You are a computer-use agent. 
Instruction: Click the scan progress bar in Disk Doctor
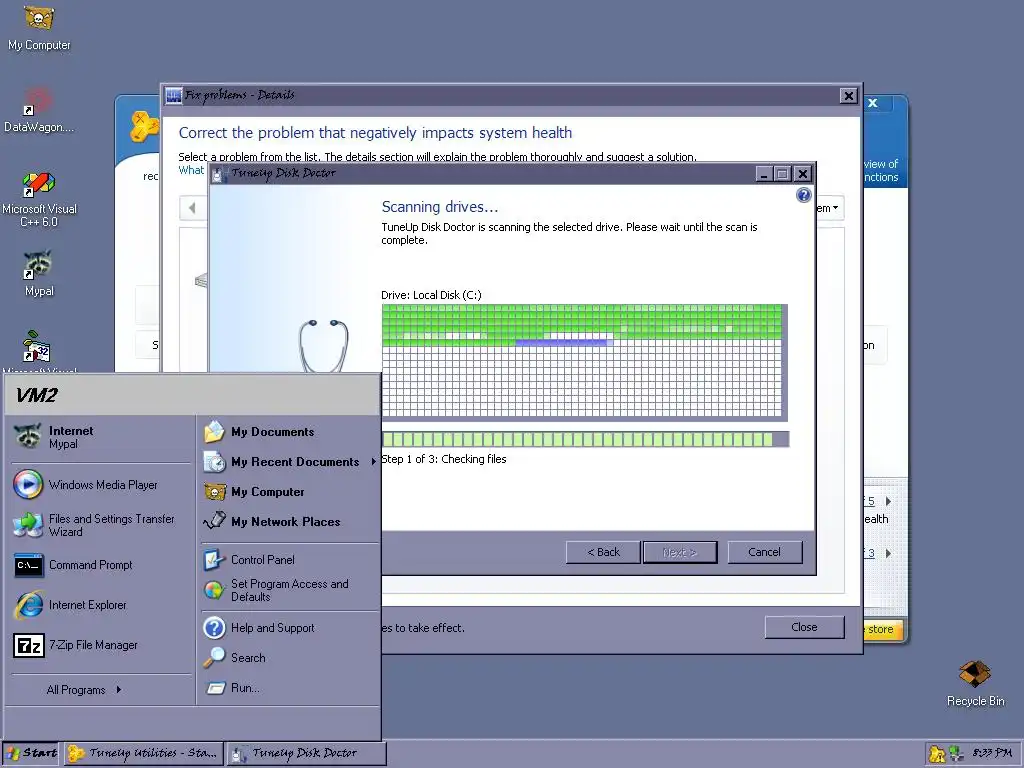click(585, 440)
